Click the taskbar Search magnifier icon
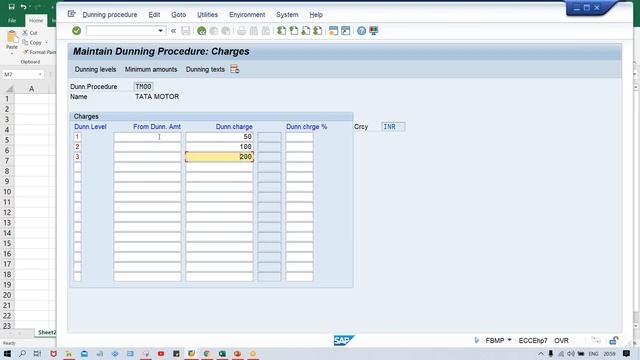640x360 pixels. [x=22, y=353]
